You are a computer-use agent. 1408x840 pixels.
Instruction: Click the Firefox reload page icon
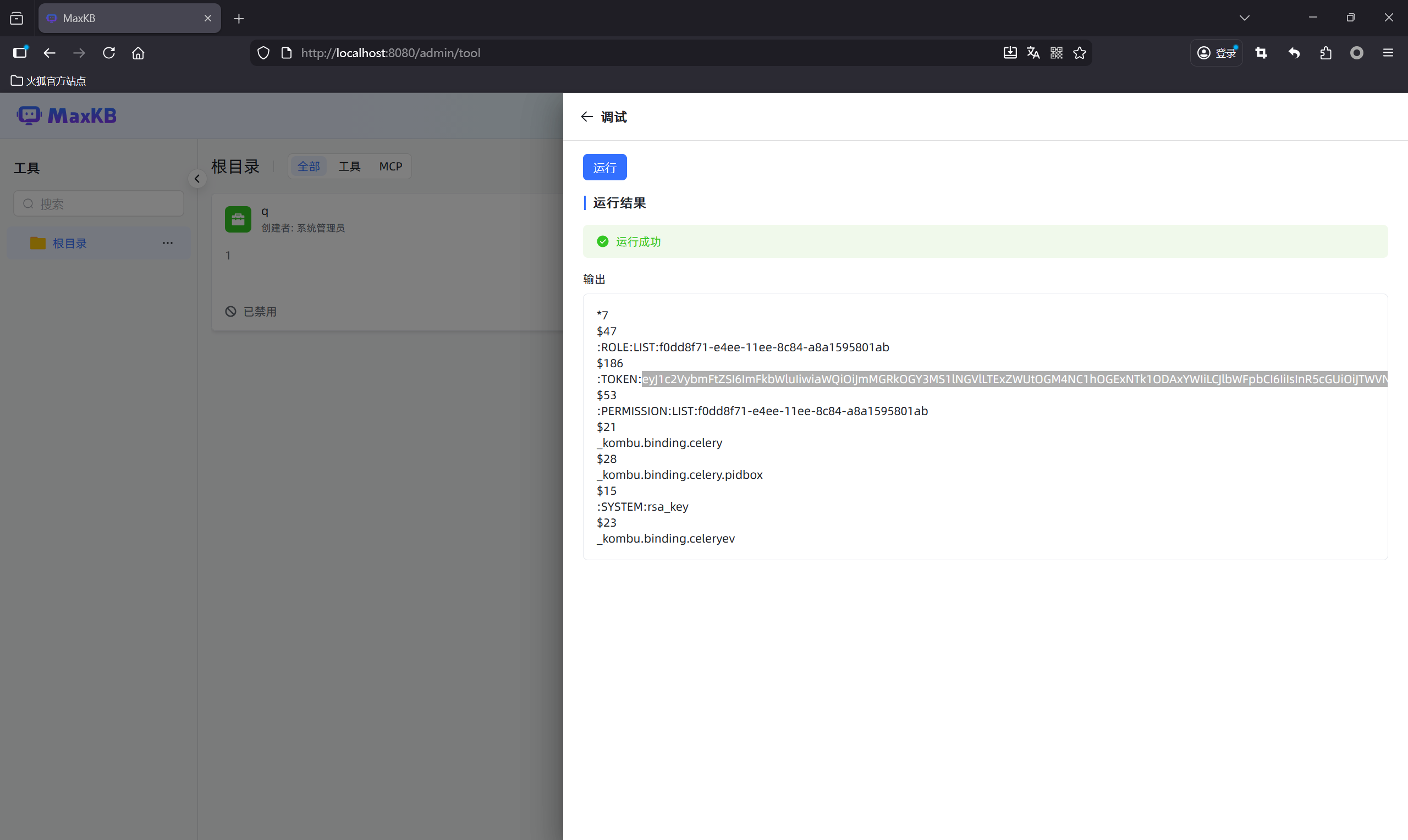pos(109,53)
